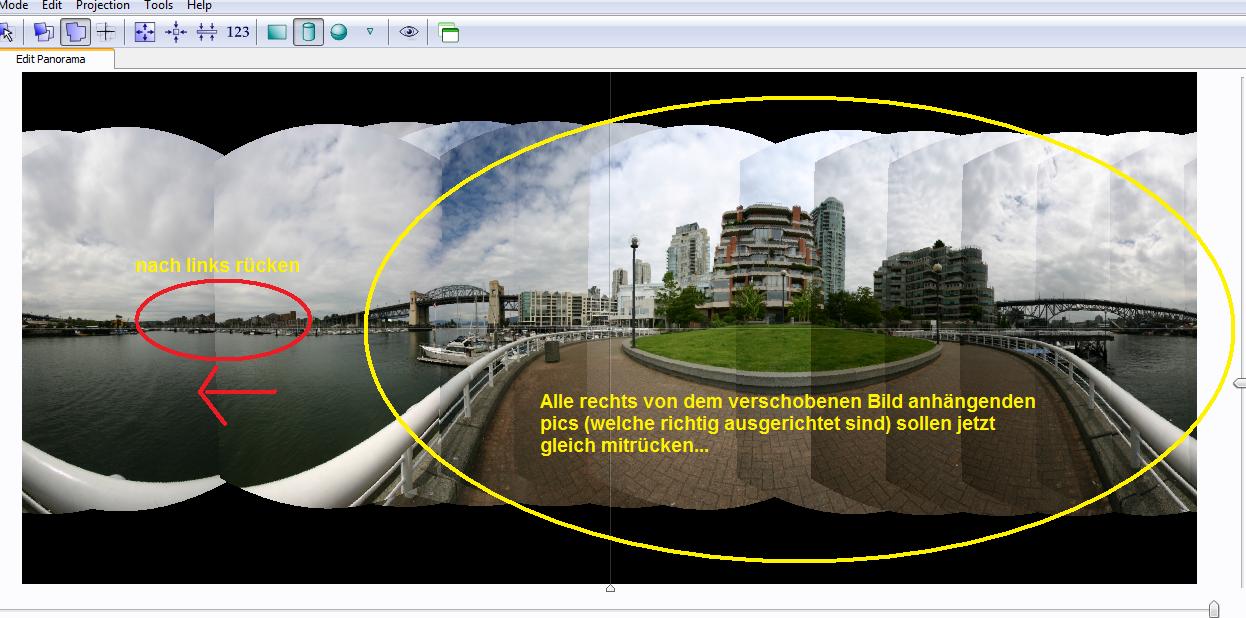
Task: Toggle the eye preview icon
Action: 408,32
